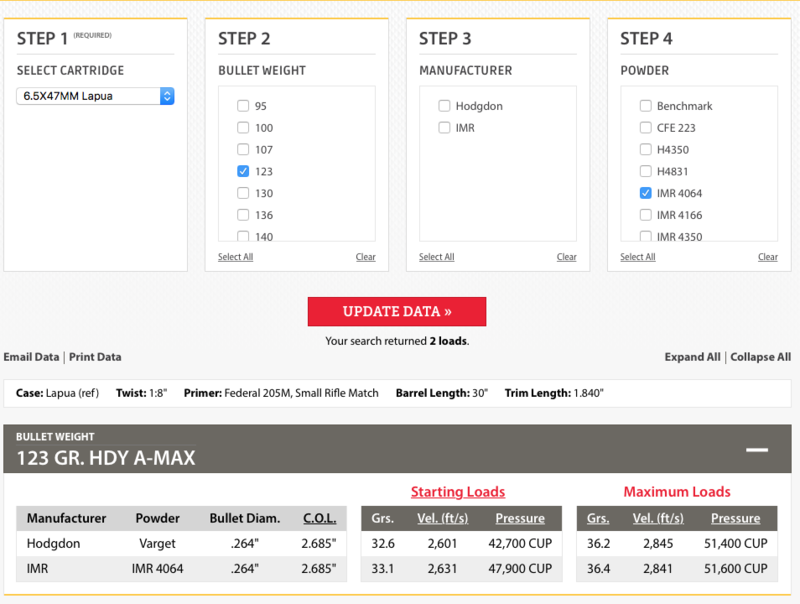Uncheck the 123 bullet weight checkbox
This screenshot has width=800, height=604.
[x=243, y=171]
